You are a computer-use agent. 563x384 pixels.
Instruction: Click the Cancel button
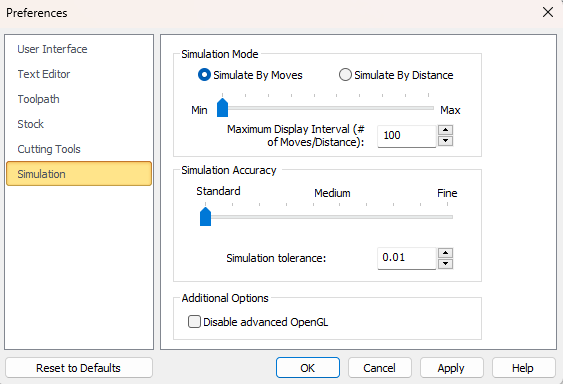point(380,367)
